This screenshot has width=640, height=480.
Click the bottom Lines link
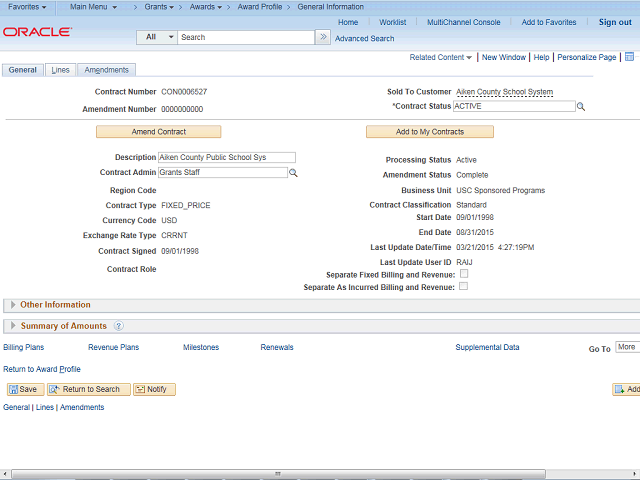44,407
